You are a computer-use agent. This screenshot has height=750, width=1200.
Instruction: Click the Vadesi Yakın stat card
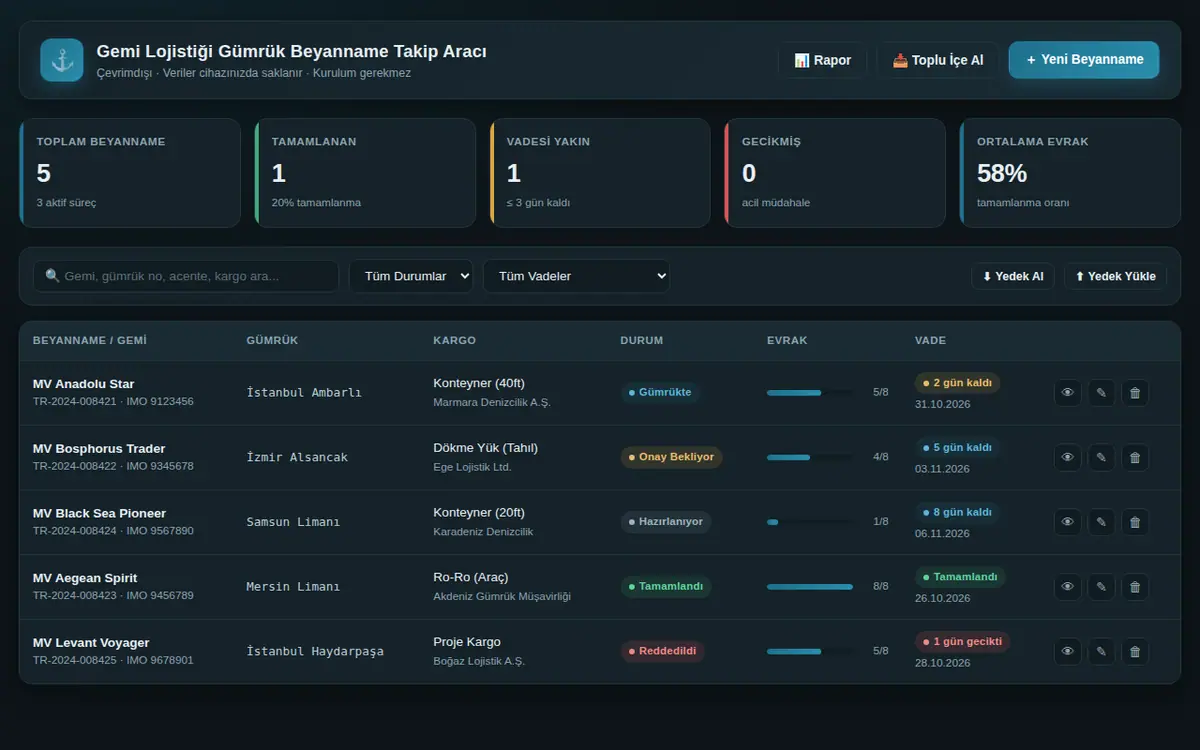(x=600, y=173)
